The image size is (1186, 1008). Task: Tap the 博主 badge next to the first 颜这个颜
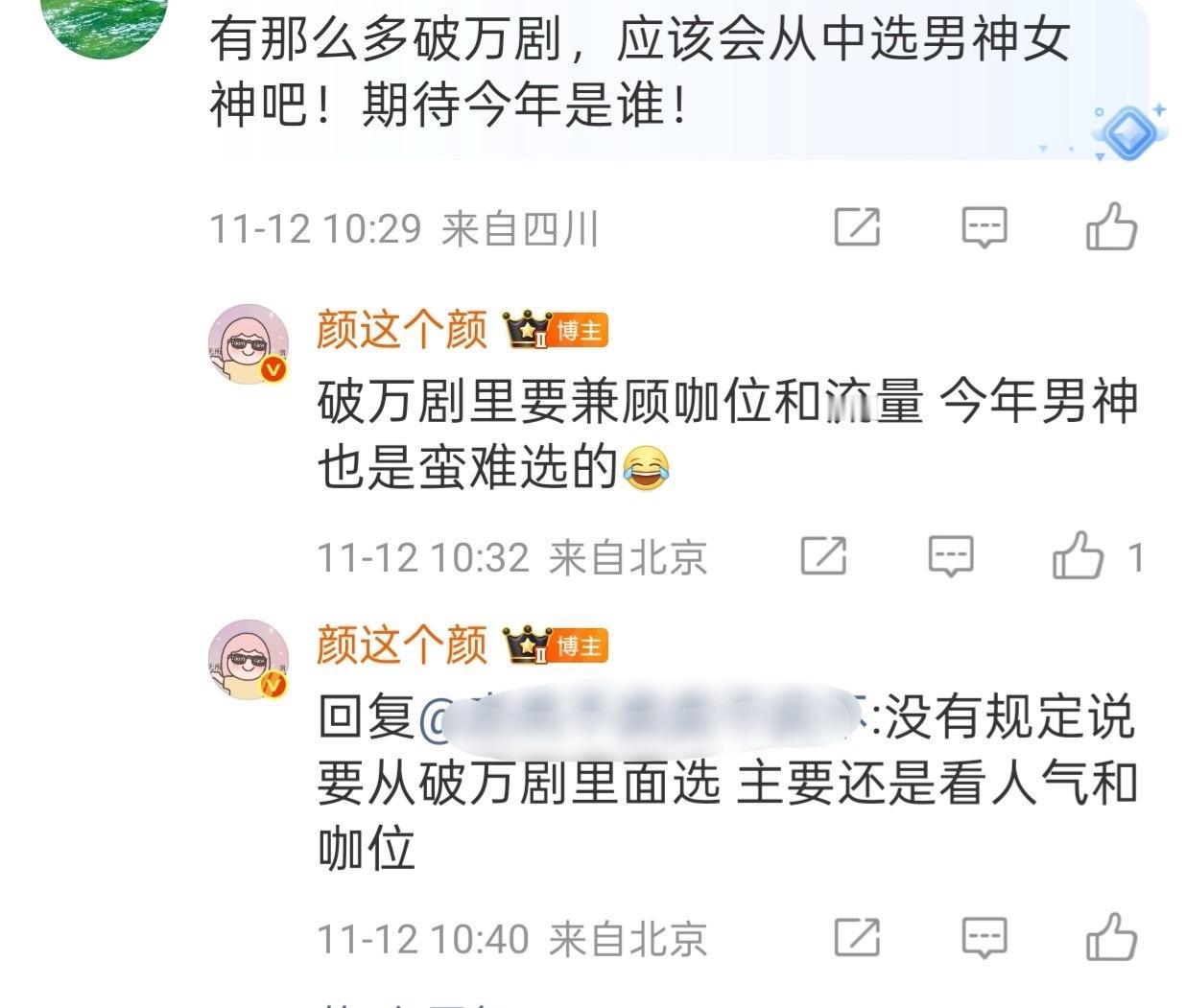click(581, 331)
